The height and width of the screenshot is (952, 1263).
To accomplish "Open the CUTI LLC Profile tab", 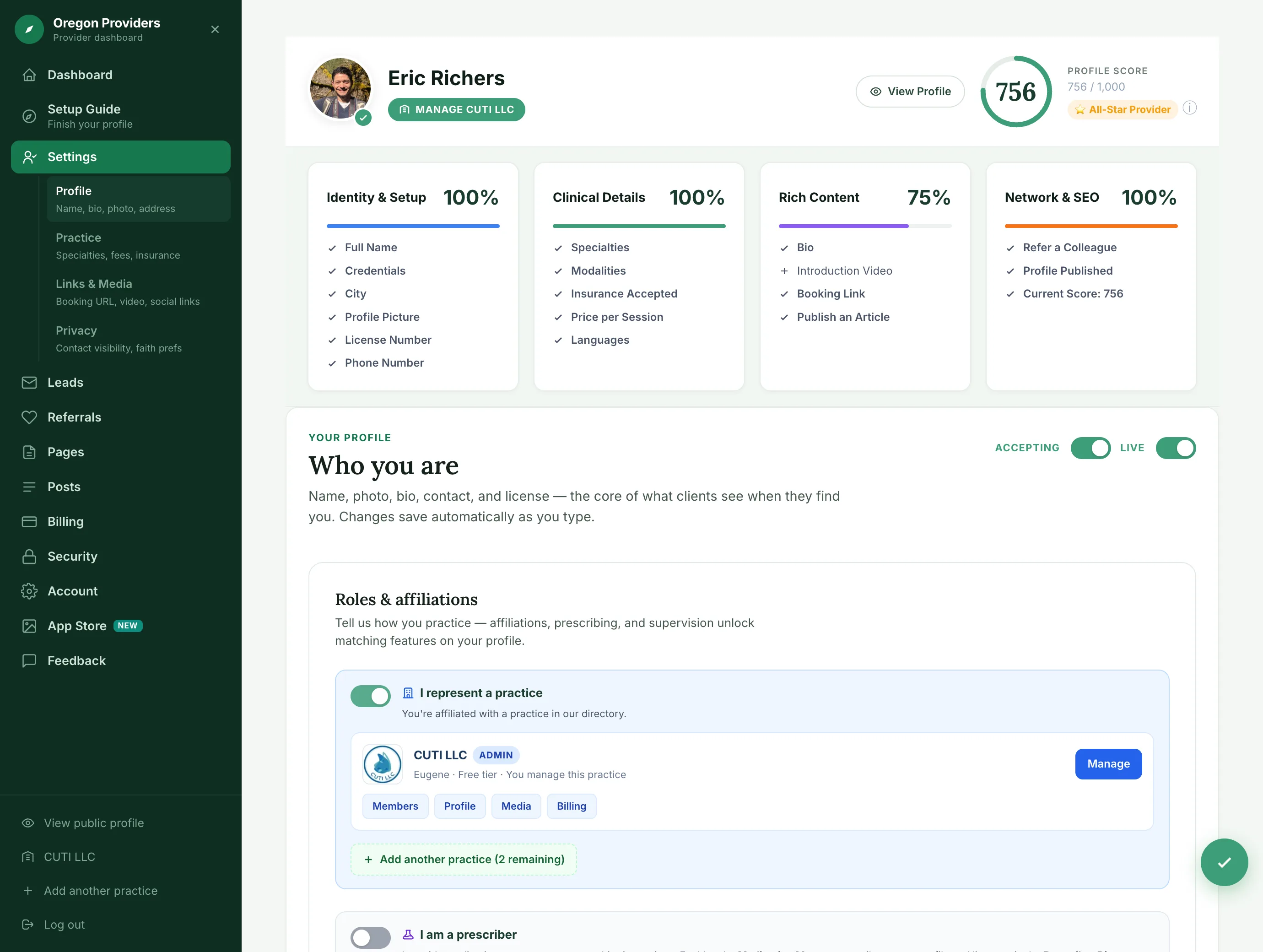I will click(x=459, y=806).
